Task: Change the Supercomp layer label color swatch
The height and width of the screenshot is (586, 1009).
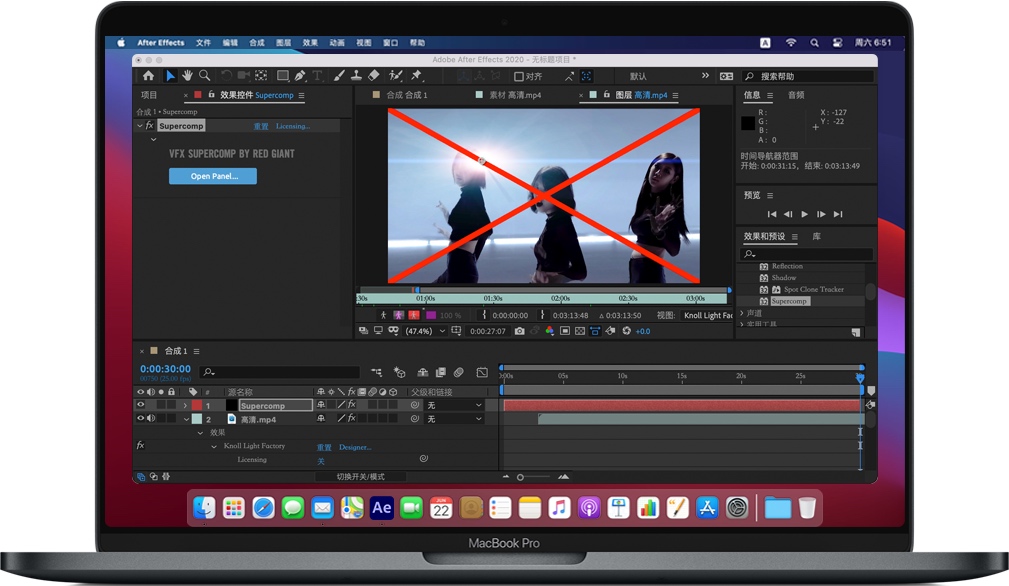Action: [196, 406]
